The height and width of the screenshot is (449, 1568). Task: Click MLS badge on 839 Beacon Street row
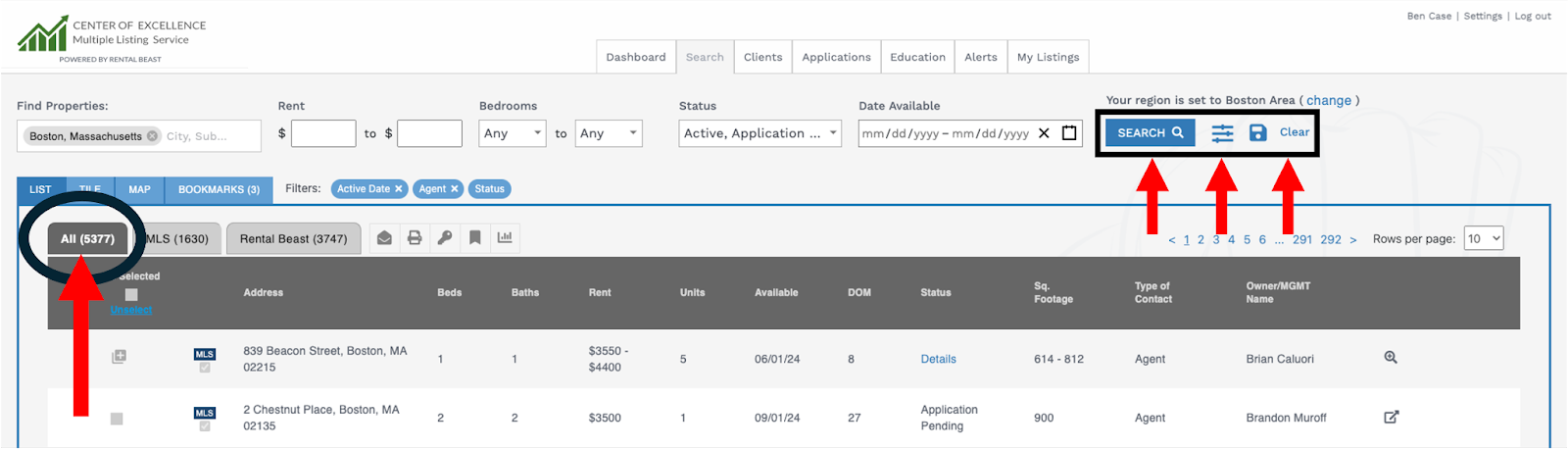pyautogui.click(x=204, y=355)
